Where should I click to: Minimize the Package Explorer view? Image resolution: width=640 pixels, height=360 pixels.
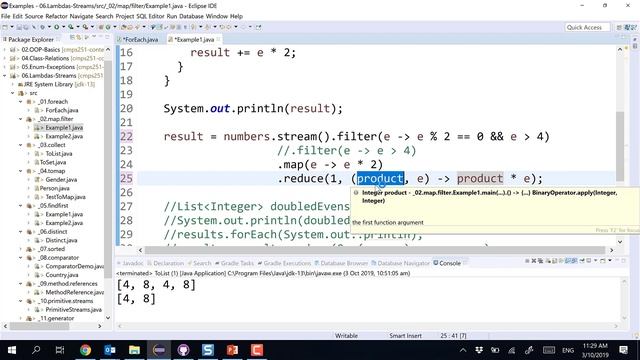point(101,37)
